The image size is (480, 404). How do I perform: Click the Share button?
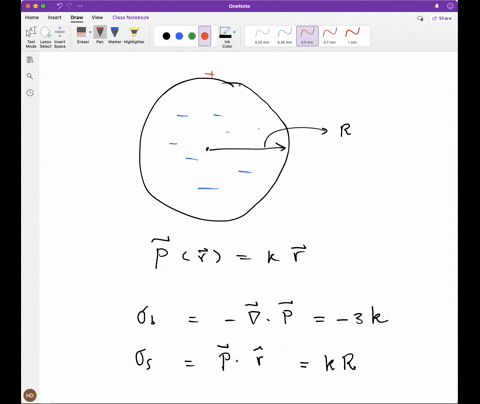(x=442, y=18)
